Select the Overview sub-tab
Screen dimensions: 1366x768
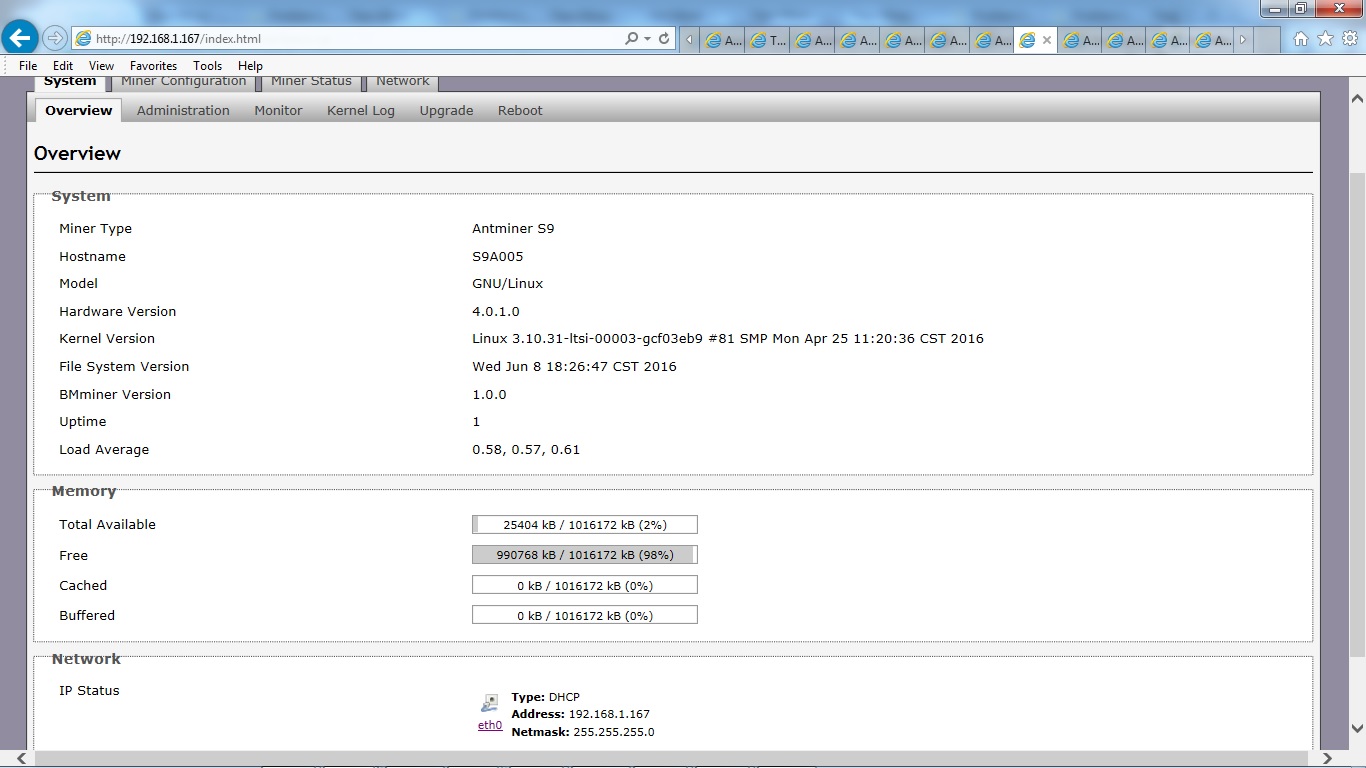(79, 110)
